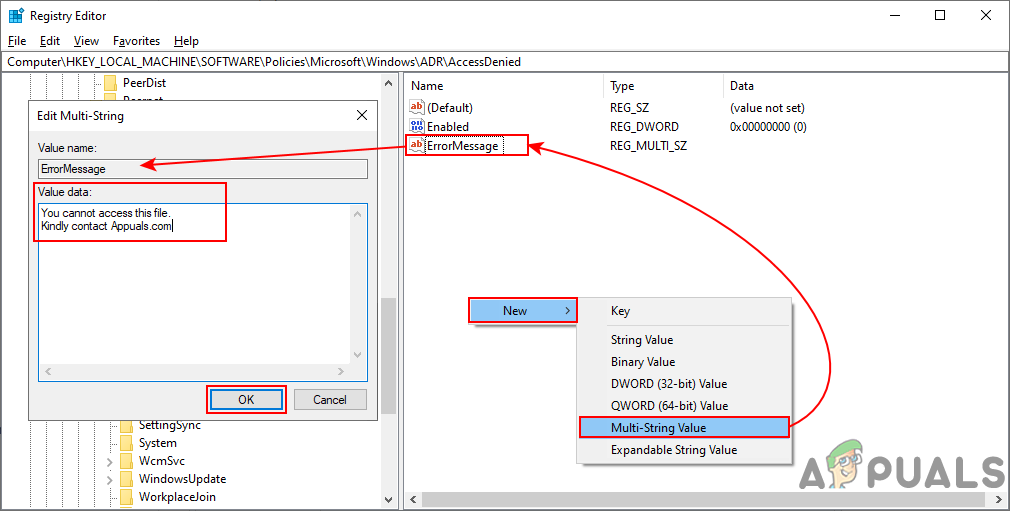Viewport: 1010px width, 511px height.
Task: Select the PeerDist tree item
Action: coord(144,82)
